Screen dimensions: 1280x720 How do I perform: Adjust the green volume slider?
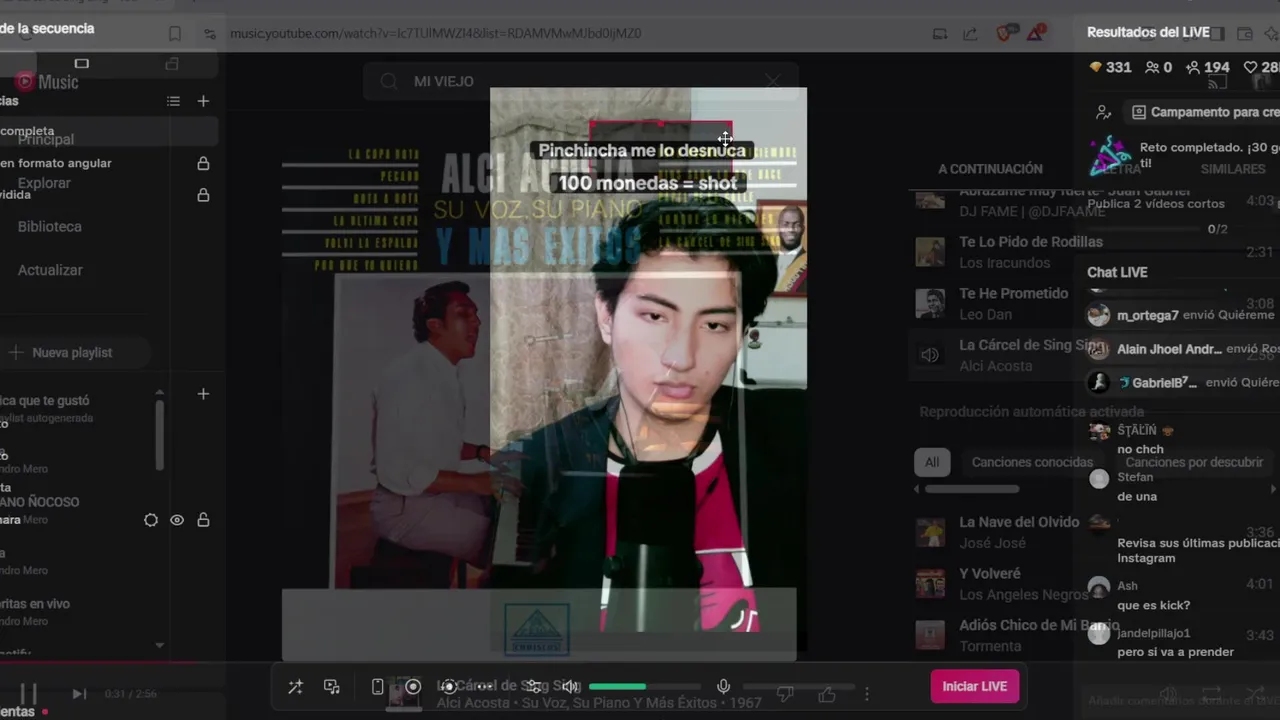point(644,687)
